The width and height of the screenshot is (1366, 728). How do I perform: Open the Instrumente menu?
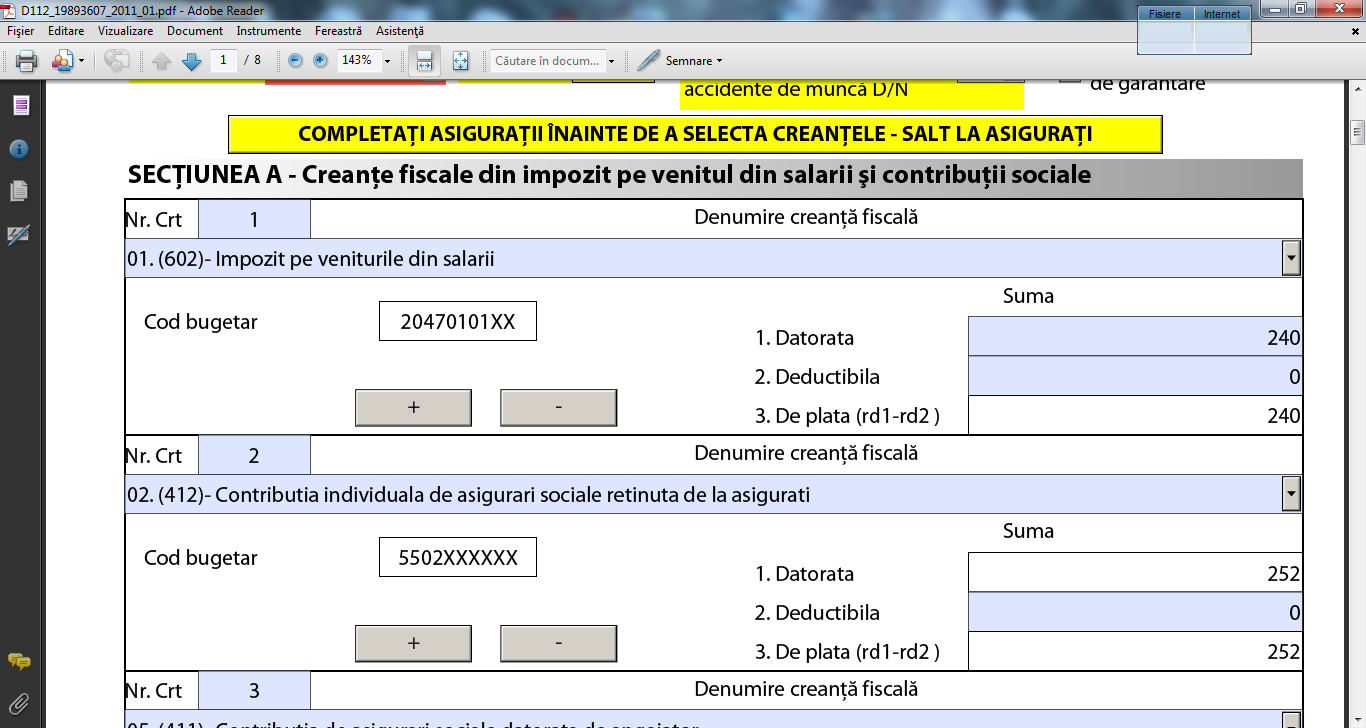[x=270, y=31]
